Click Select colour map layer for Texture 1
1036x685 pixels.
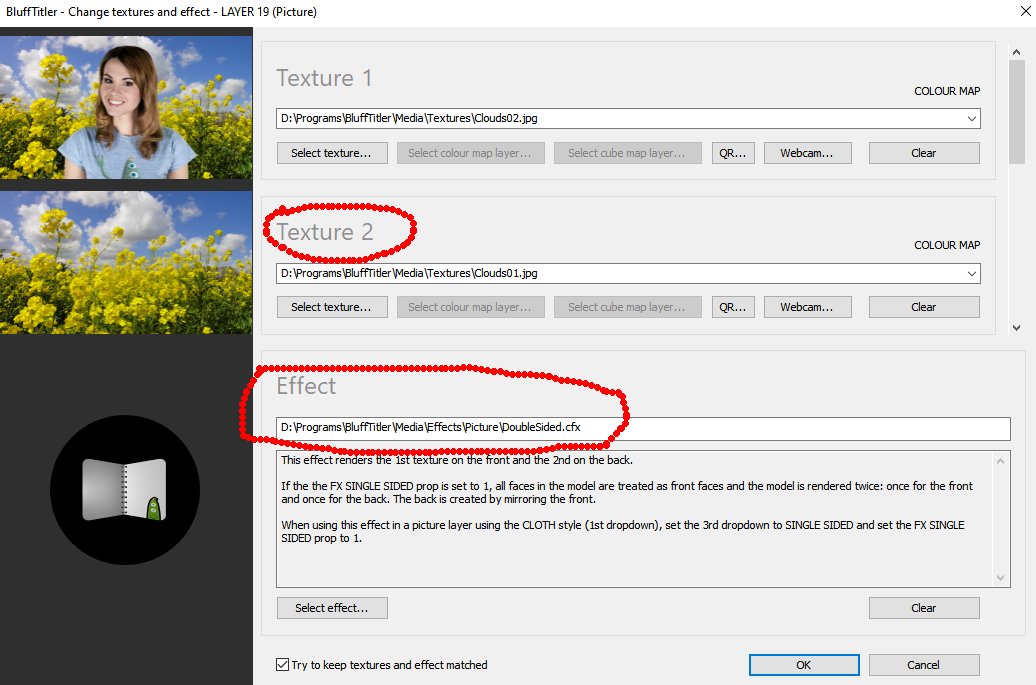point(470,153)
